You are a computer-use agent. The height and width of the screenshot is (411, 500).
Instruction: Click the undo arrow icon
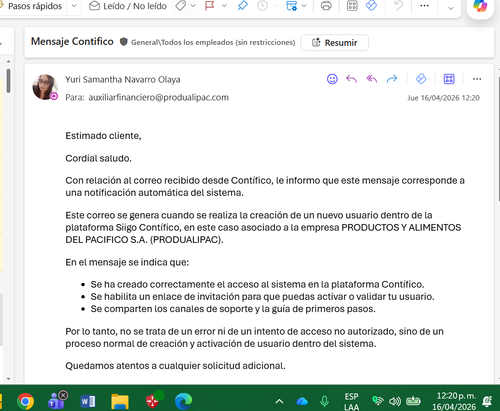(398, 6)
